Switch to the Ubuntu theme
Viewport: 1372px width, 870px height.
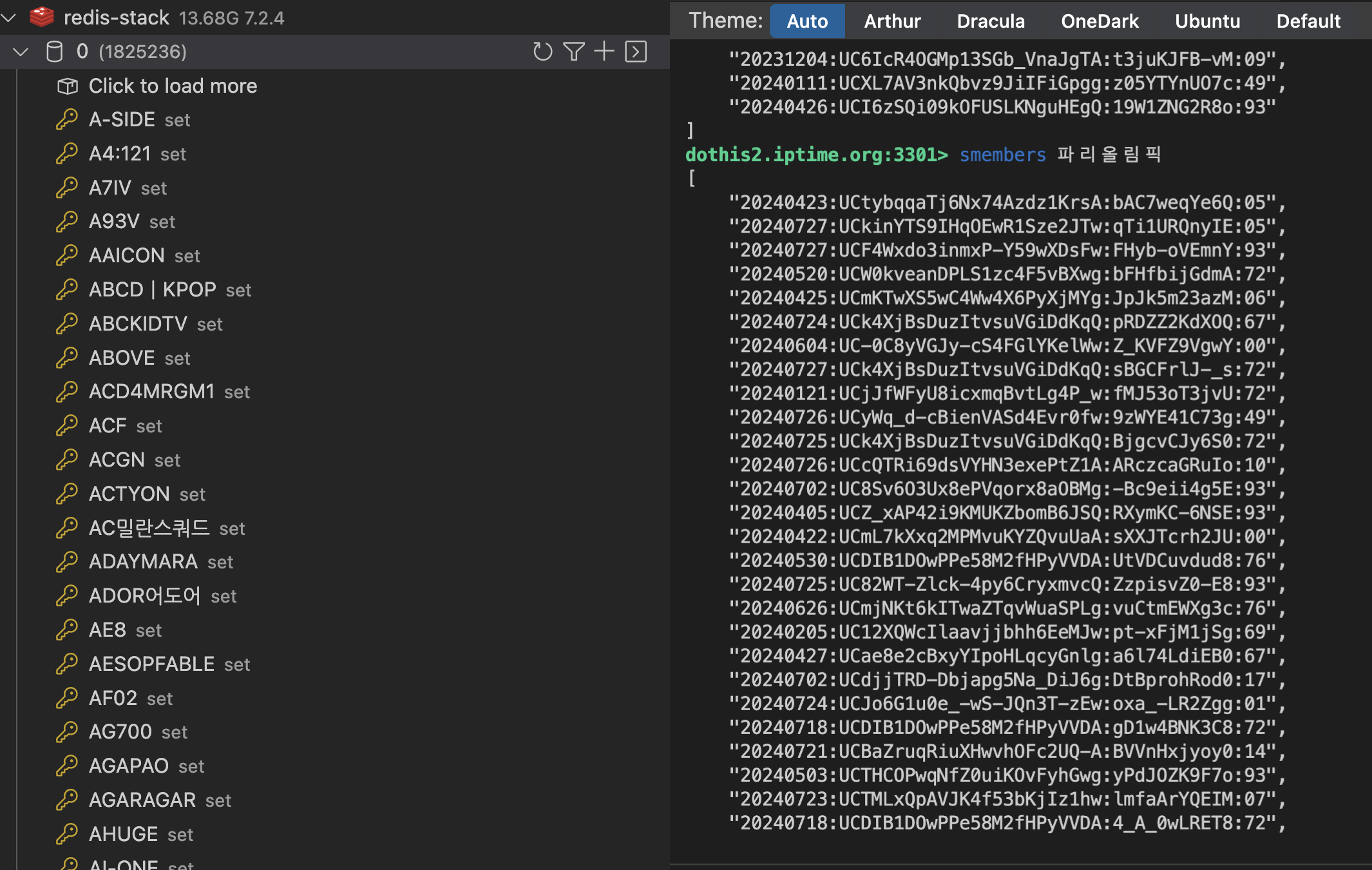[1207, 21]
